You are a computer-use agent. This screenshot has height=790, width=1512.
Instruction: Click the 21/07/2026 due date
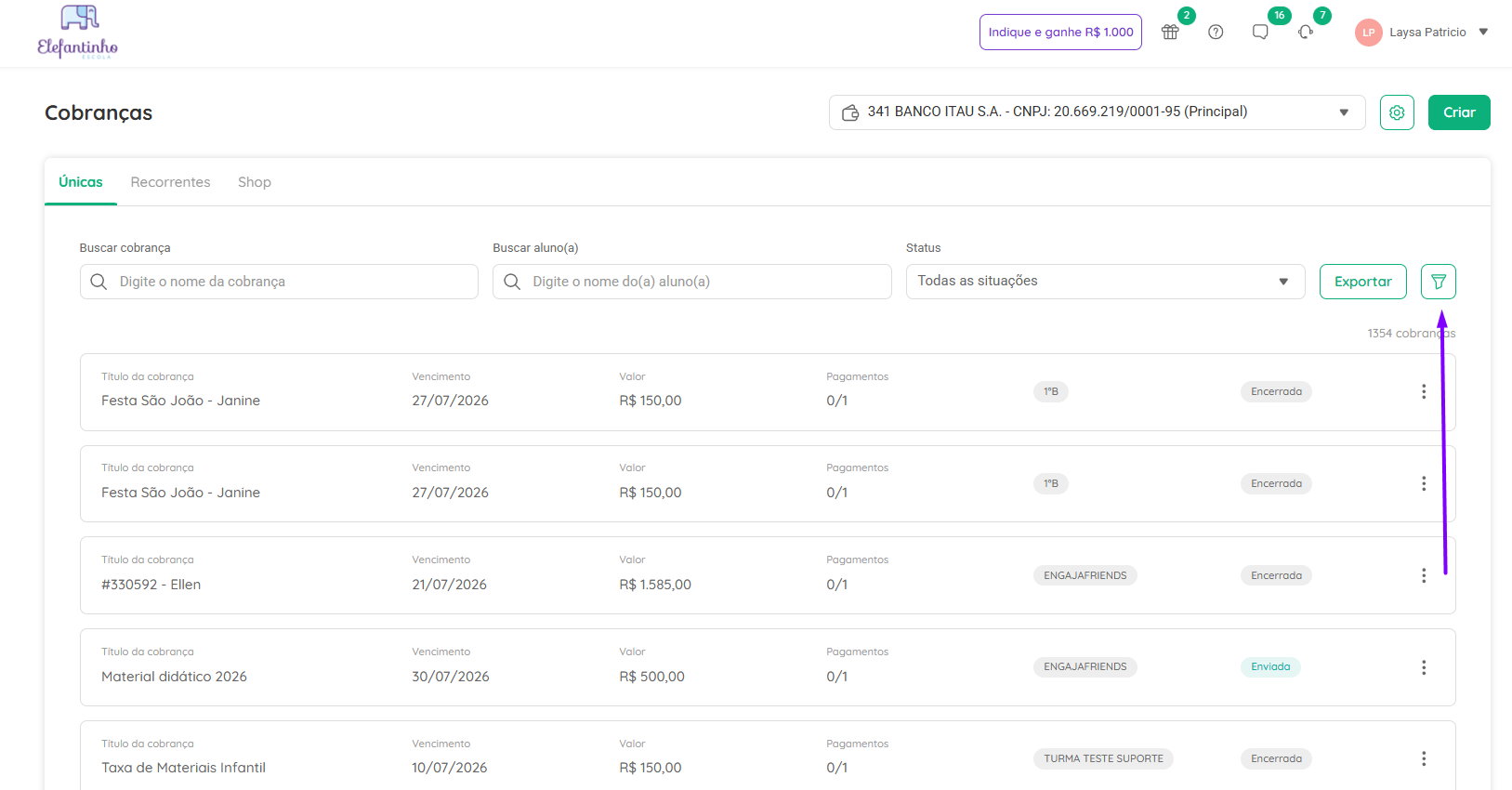tap(450, 585)
